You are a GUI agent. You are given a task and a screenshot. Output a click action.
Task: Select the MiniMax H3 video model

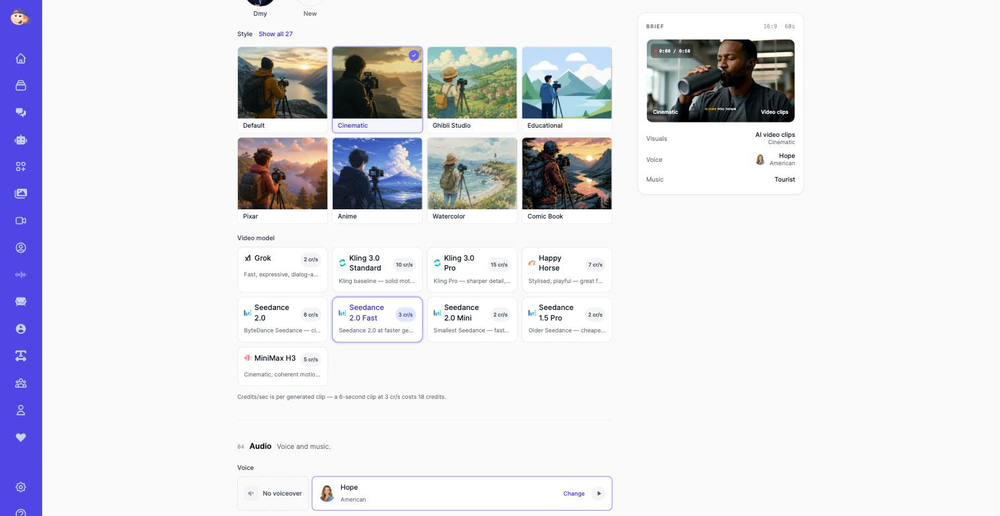point(283,366)
